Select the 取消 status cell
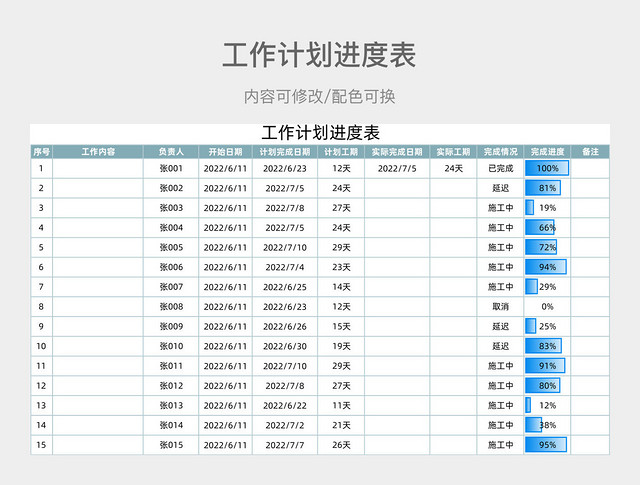 [x=500, y=307]
